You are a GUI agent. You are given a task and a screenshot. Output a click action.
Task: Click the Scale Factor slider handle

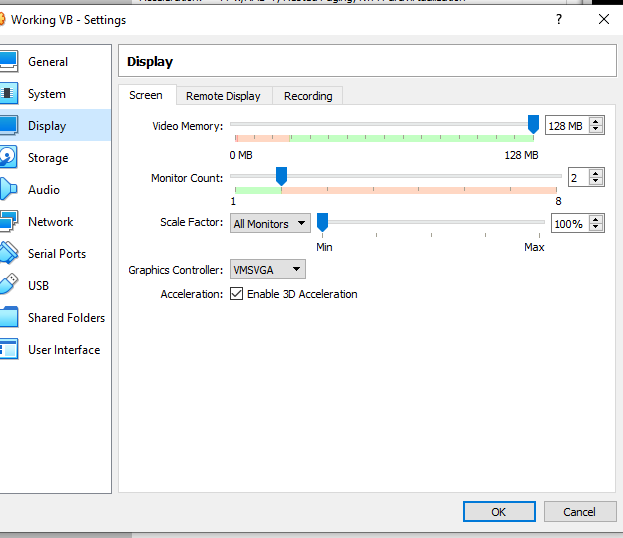tap(322, 222)
